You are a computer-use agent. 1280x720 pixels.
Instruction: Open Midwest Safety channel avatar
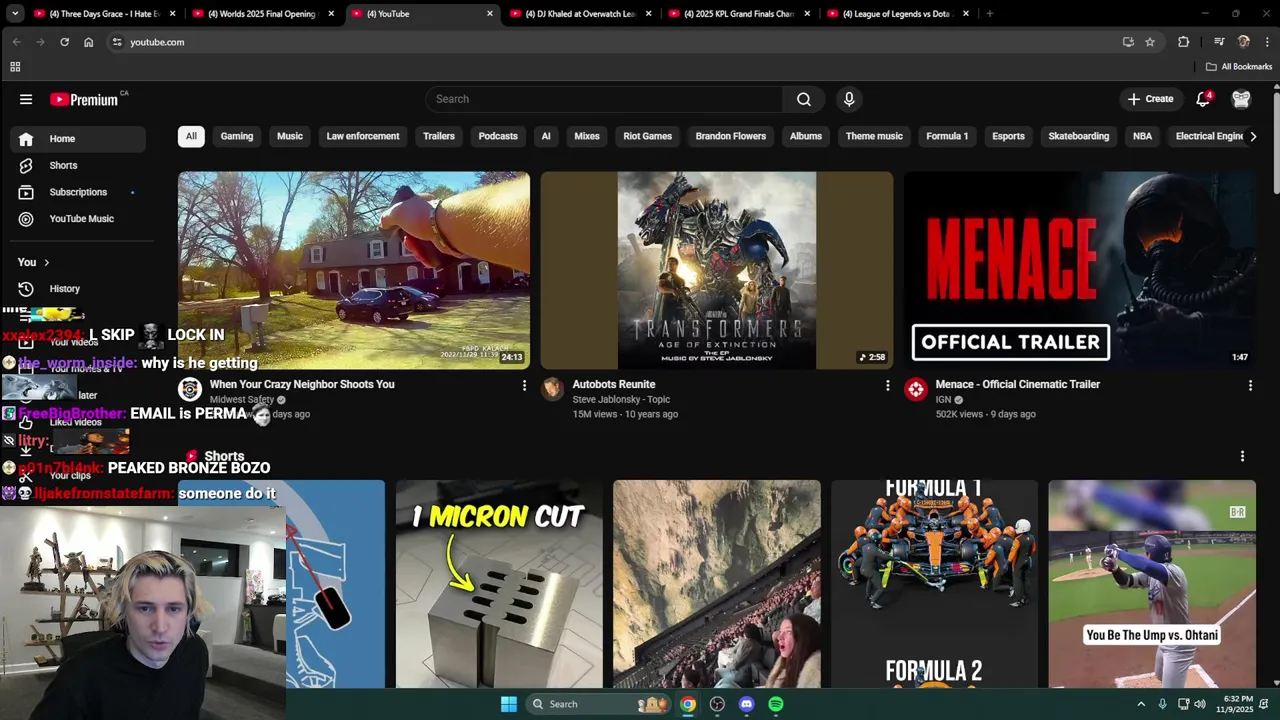click(x=190, y=389)
